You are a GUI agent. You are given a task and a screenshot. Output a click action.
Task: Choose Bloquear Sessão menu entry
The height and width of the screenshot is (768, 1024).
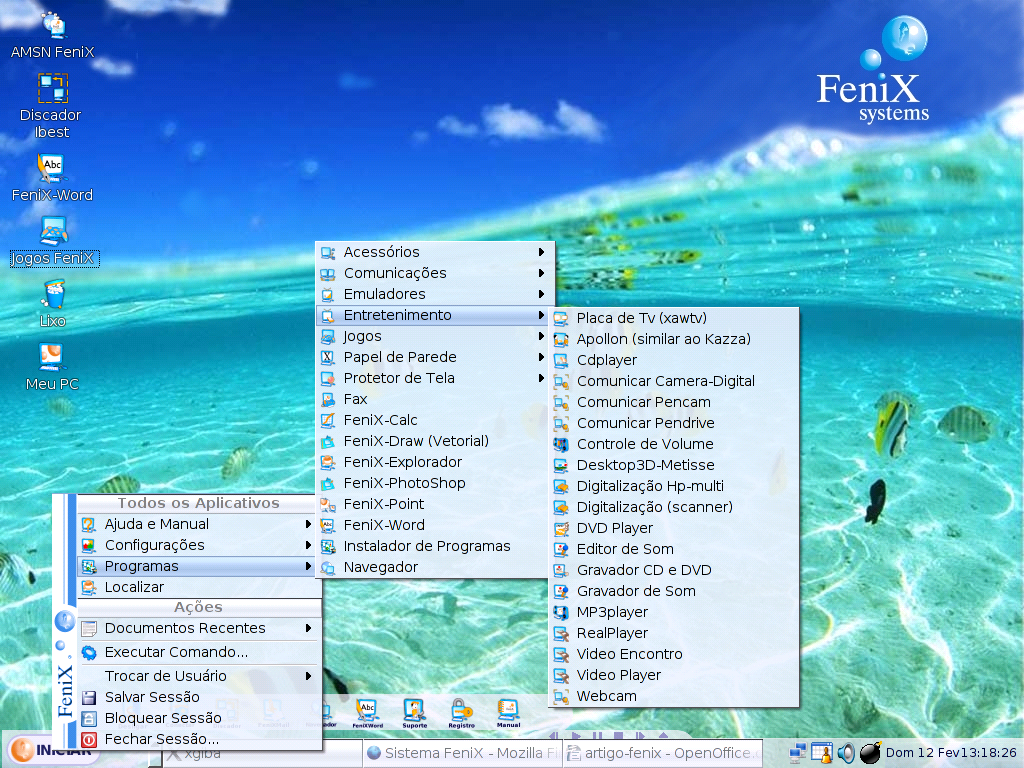pyautogui.click(x=199, y=718)
